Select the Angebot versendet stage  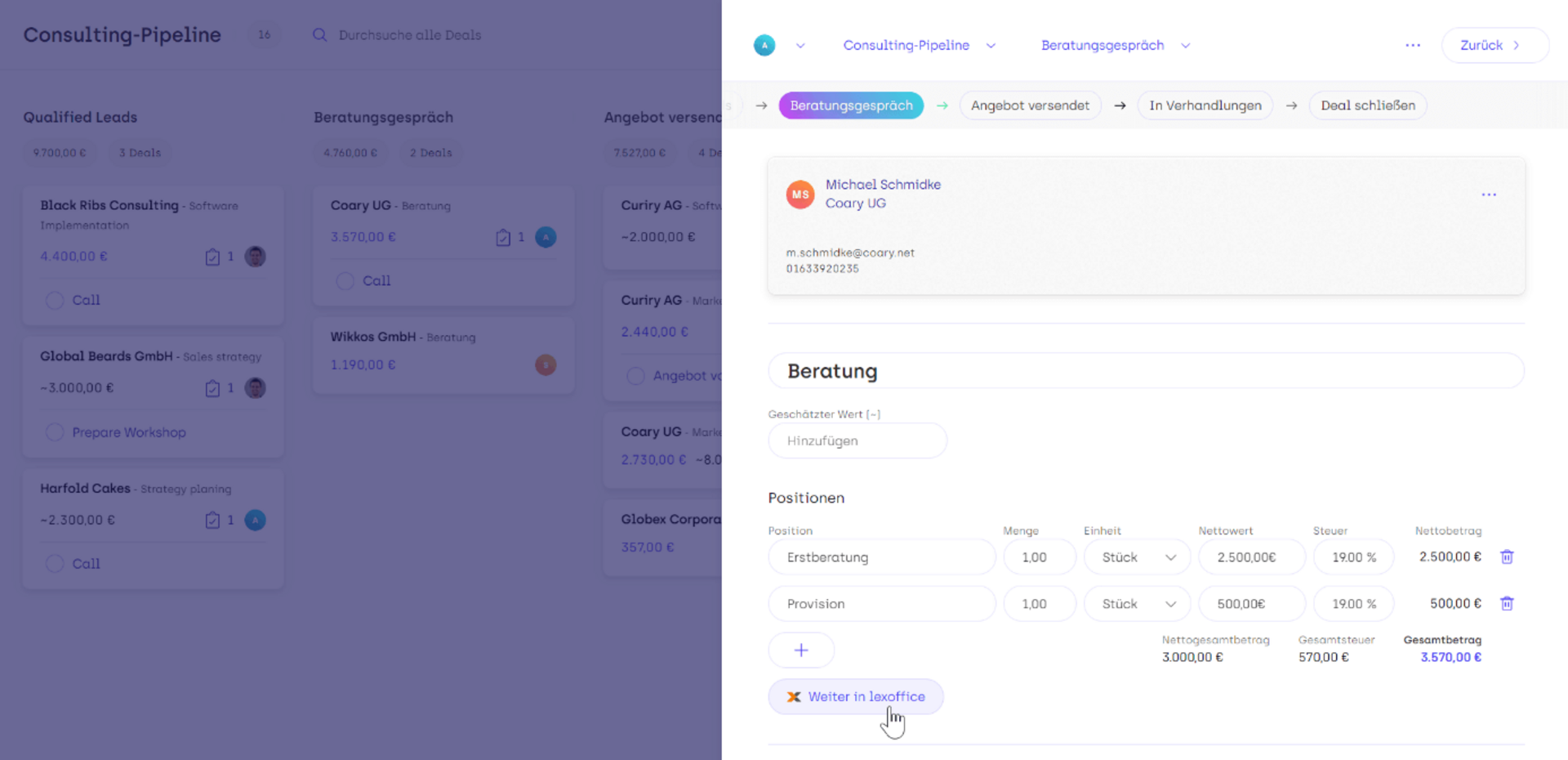tap(1030, 105)
